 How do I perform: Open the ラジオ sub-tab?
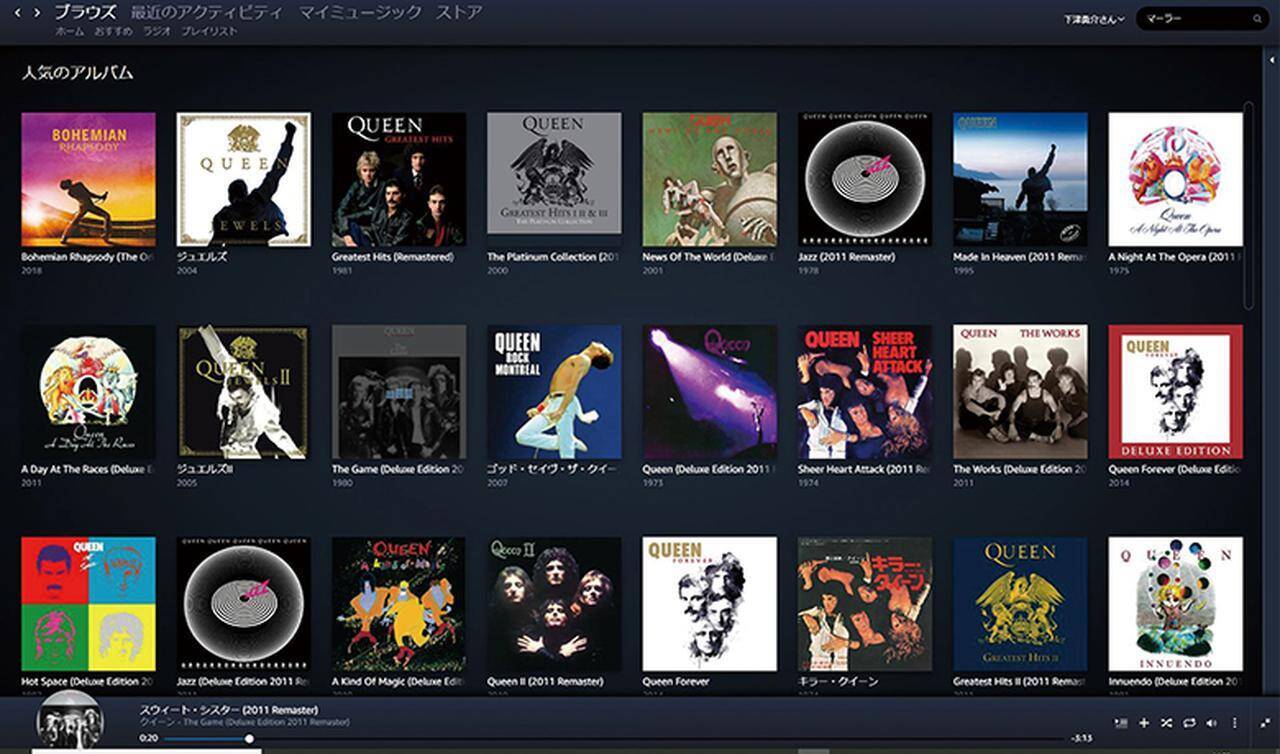pyautogui.click(x=156, y=32)
